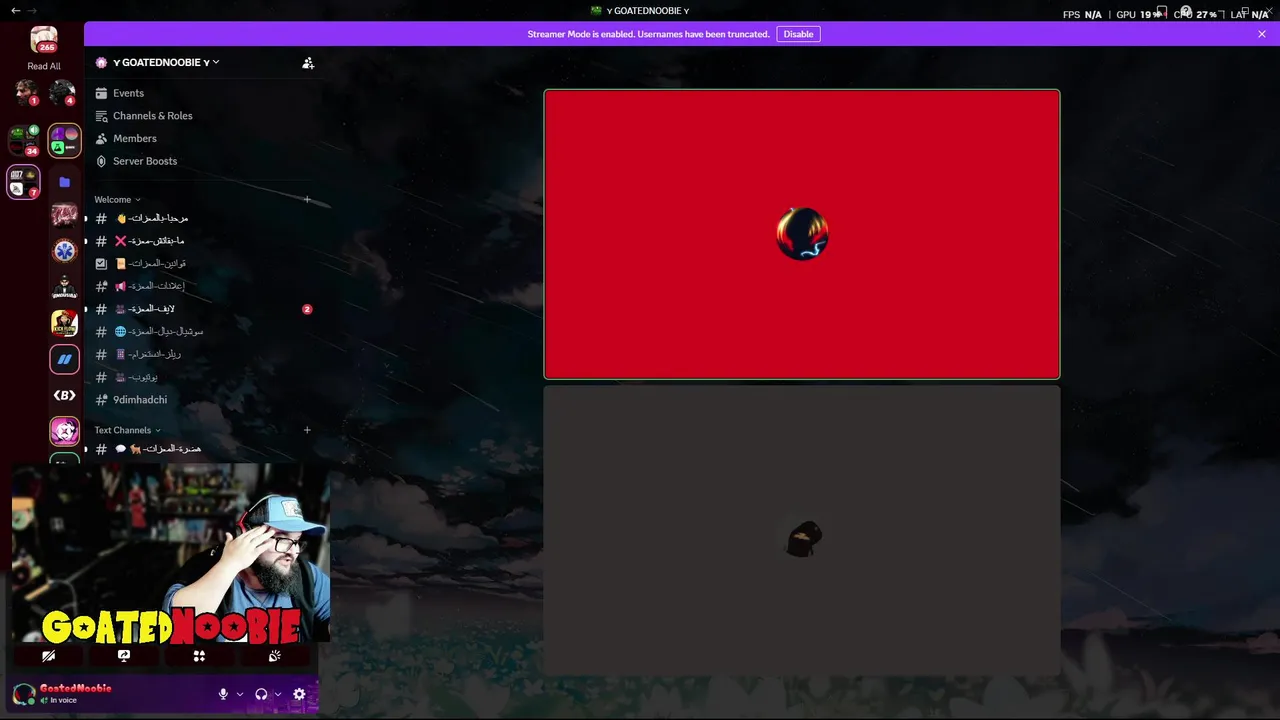Open the server folder showing badge 34
1280x720 pixels.
click(x=24, y=140)
